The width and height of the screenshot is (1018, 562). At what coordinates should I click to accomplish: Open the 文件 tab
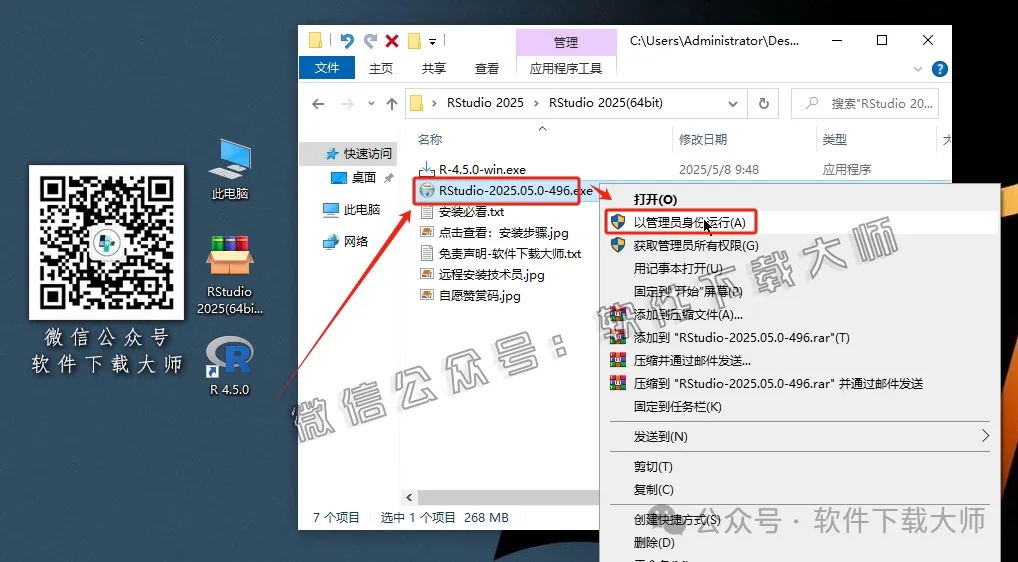coord(327,67)
